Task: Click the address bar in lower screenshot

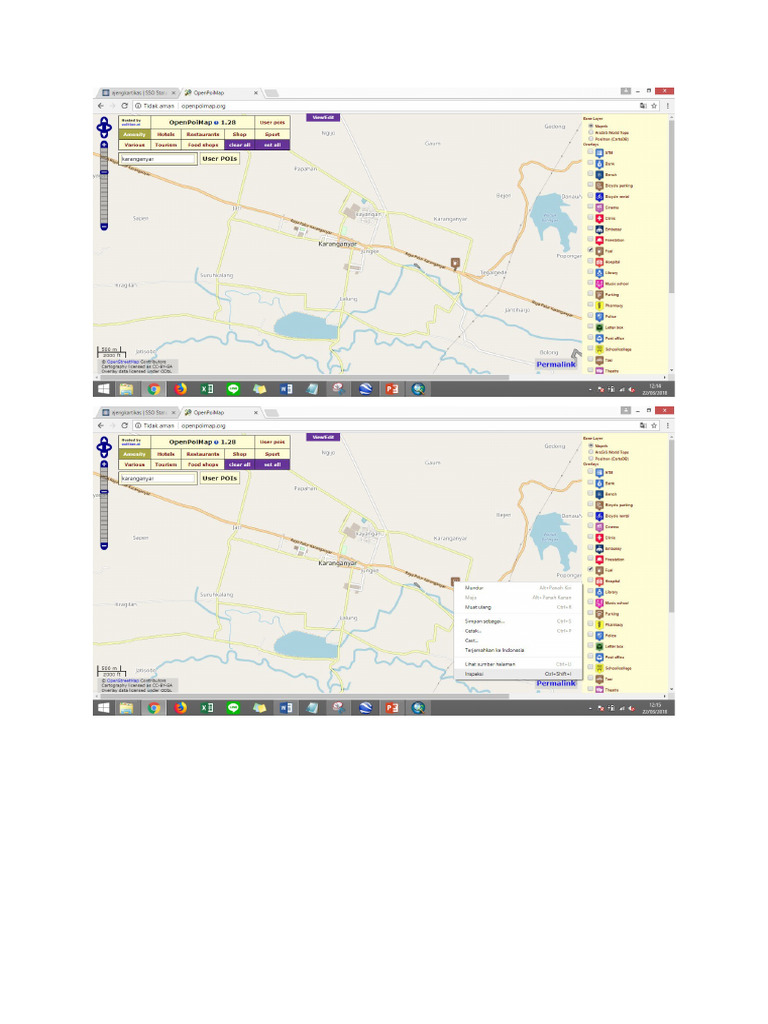Action: (x=385, y=426)
